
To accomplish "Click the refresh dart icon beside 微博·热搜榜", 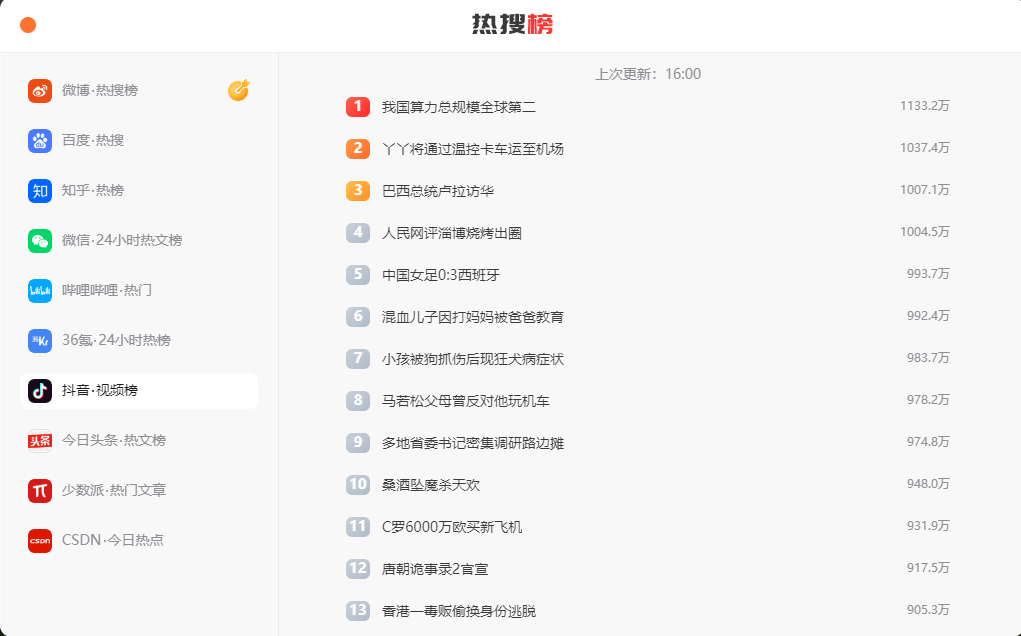I will [238, 90].
